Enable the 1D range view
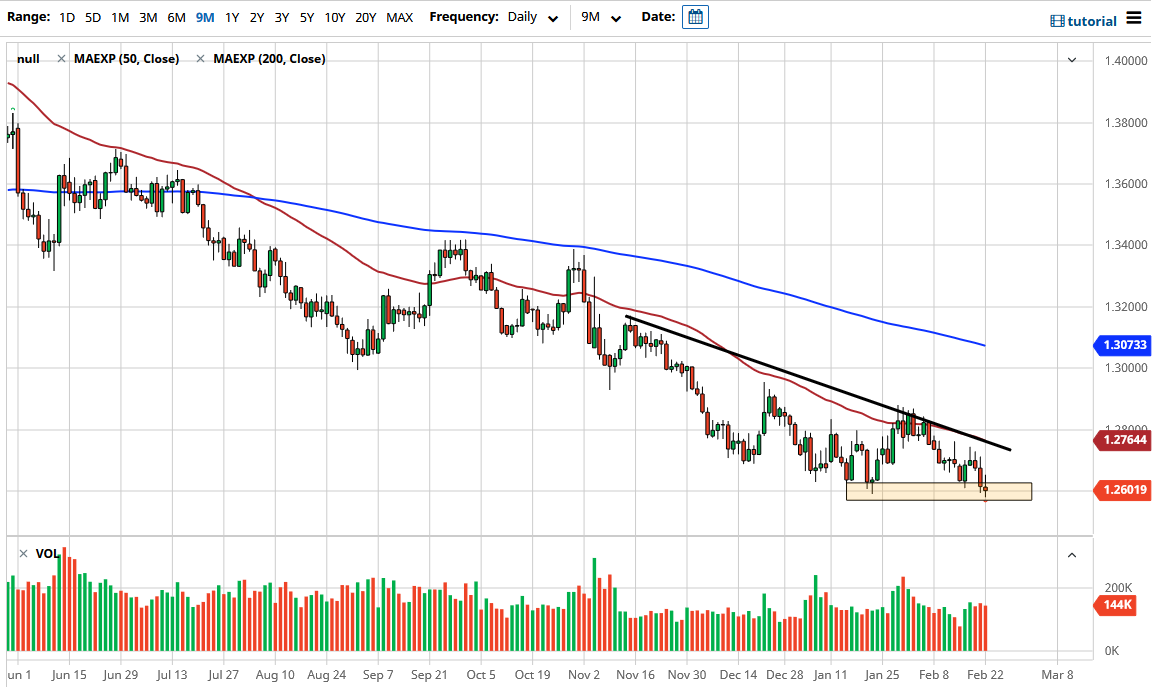Screen dimensions: 1155x694 (x=66, y=17)
